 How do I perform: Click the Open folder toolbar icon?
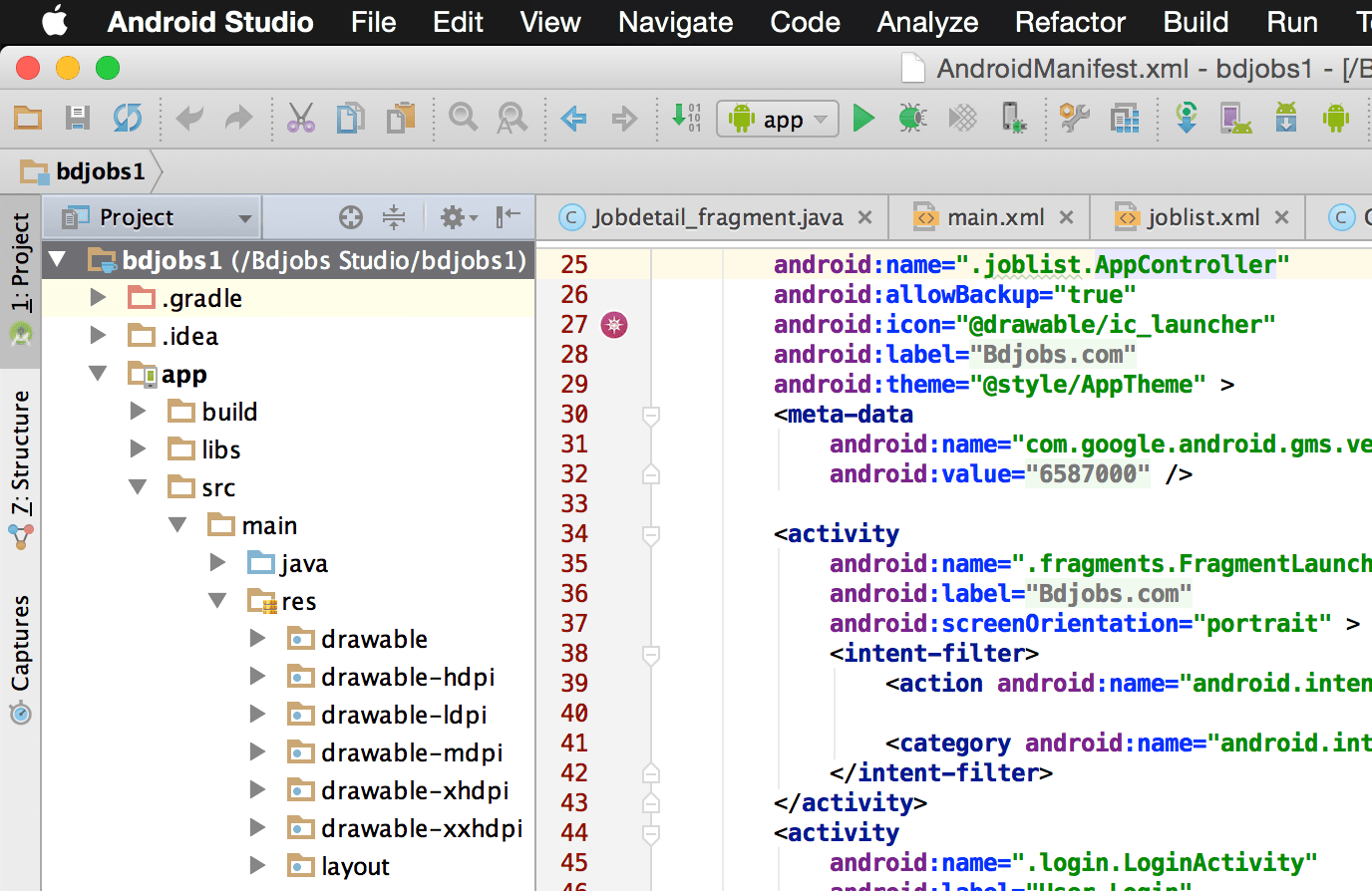click(28, 119)
